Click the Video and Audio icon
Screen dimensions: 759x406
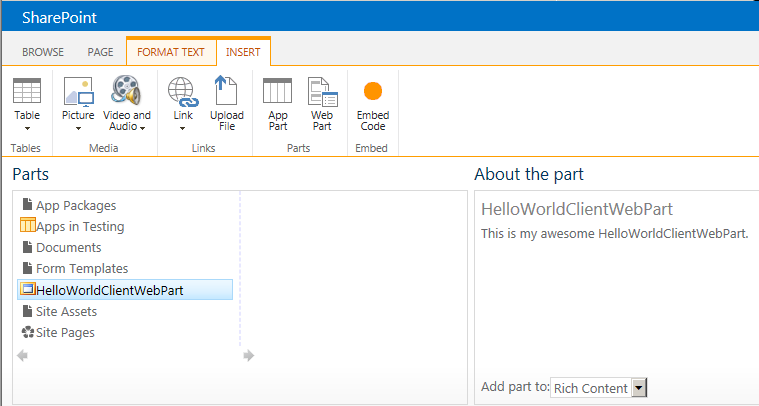coord(126,90)
